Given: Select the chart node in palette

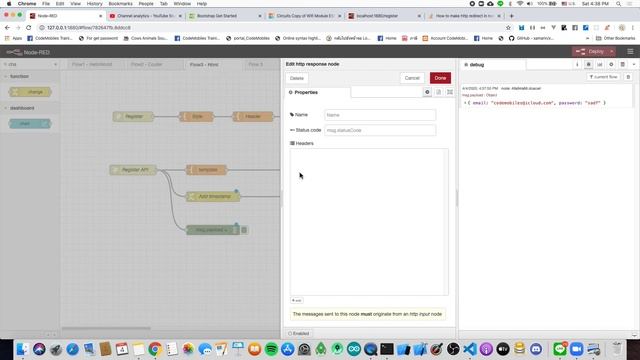Looking at the screenshot, I should coord(30,124).
